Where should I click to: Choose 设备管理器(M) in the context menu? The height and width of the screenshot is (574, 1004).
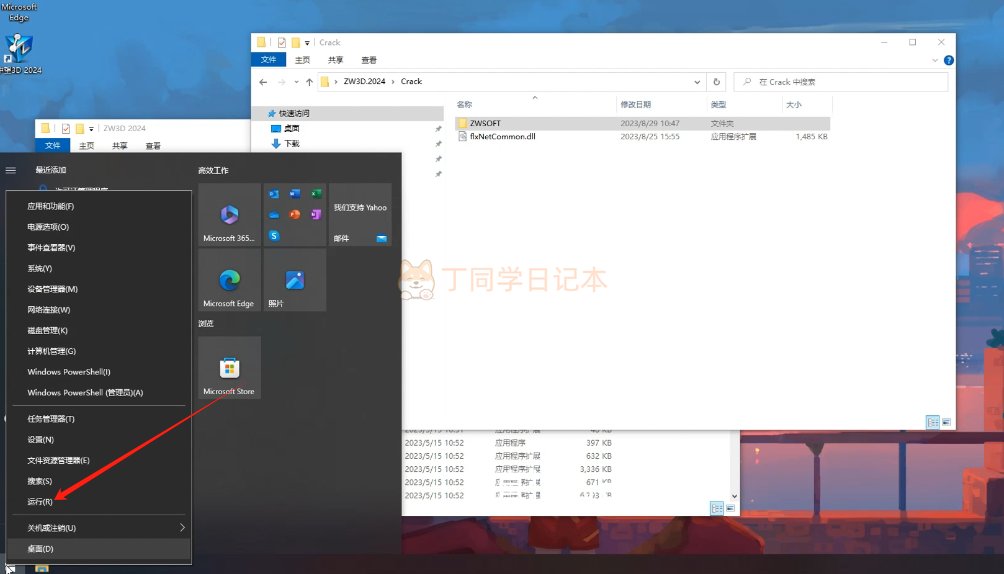[52, 289]
